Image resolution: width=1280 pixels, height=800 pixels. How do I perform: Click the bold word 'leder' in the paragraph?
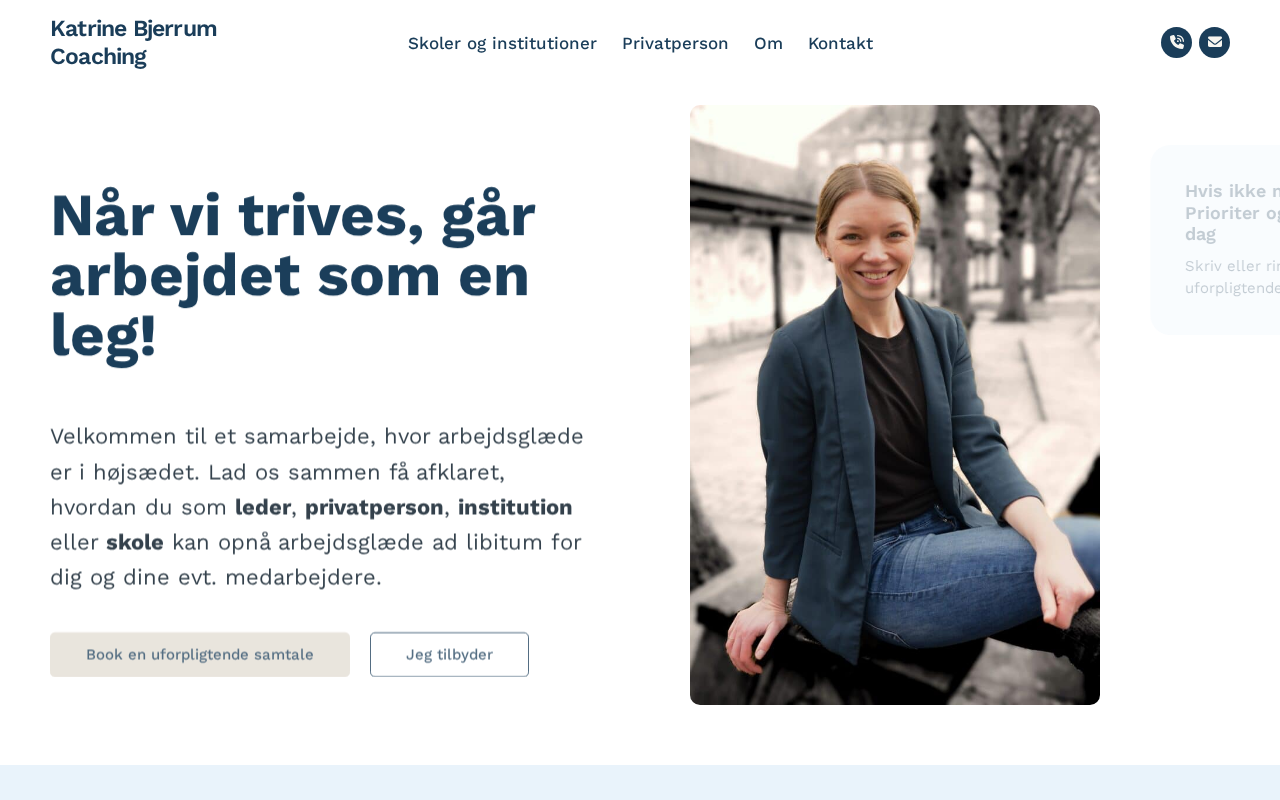(x=263, y=507)
